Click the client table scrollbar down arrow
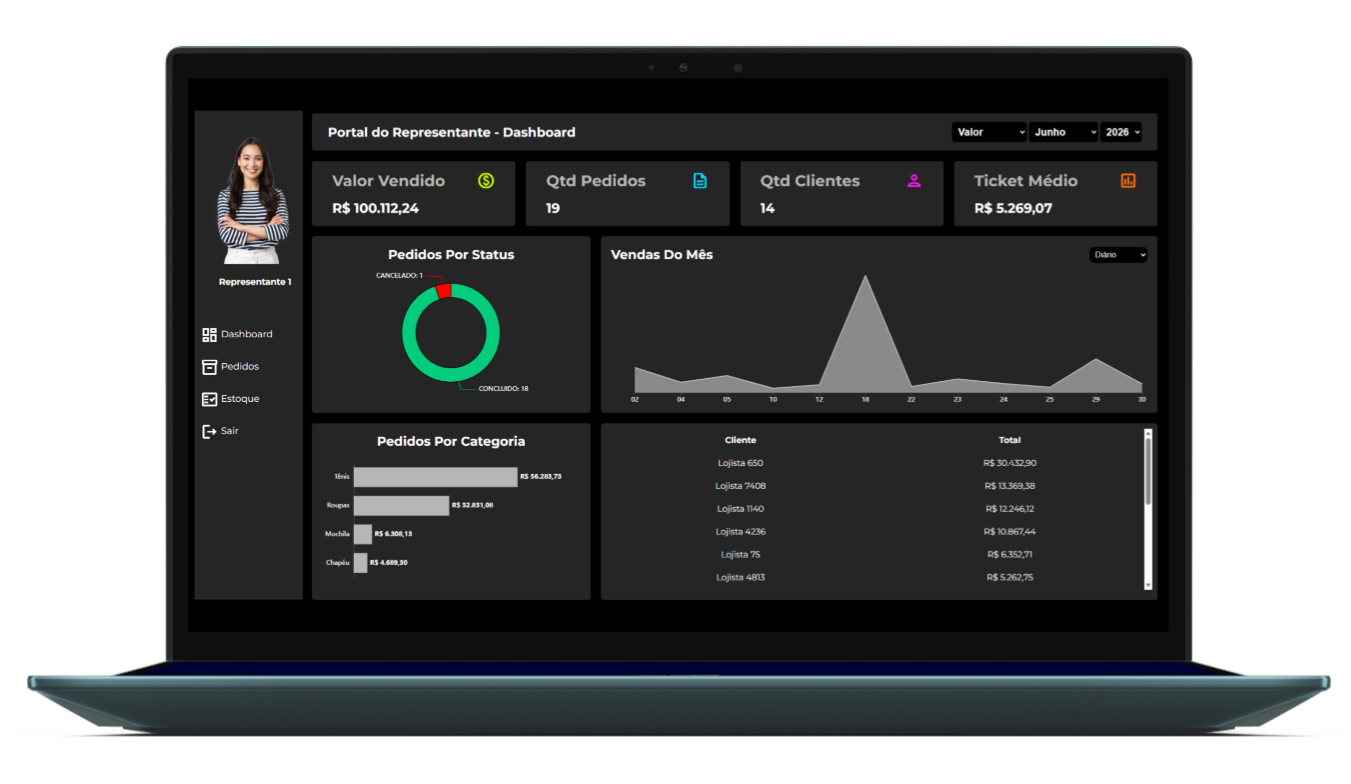The image size is (1351, 784). pyautogui.click(x=1148, y=585)
